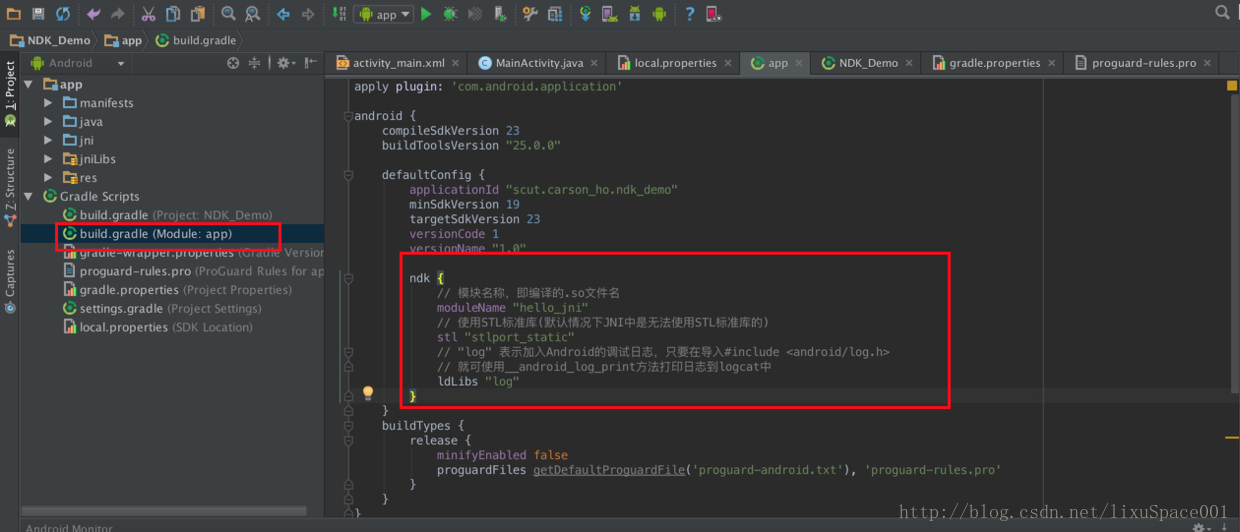This screenshot has width=1240, height=532.
Task: Expand the res folder
Action: coord(47,178)
